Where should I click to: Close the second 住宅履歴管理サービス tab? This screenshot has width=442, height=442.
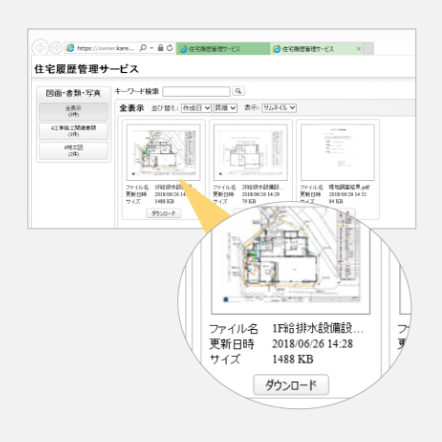tap(359, 49)
